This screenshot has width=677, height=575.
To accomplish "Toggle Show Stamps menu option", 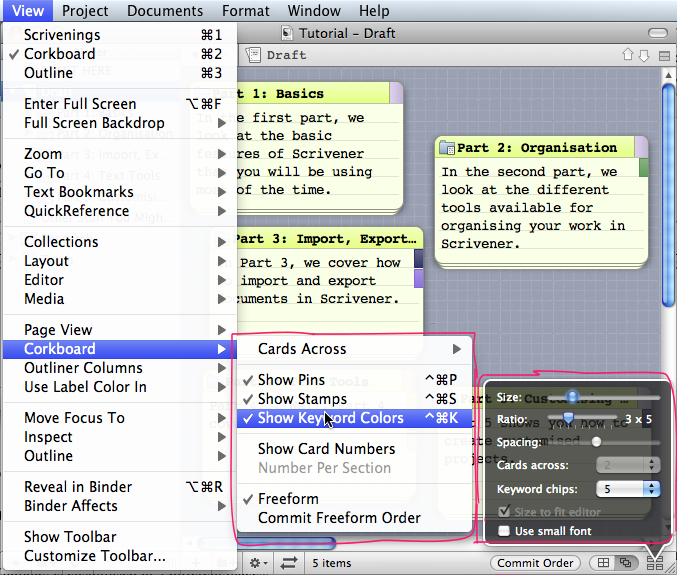I will pos(354,399).
